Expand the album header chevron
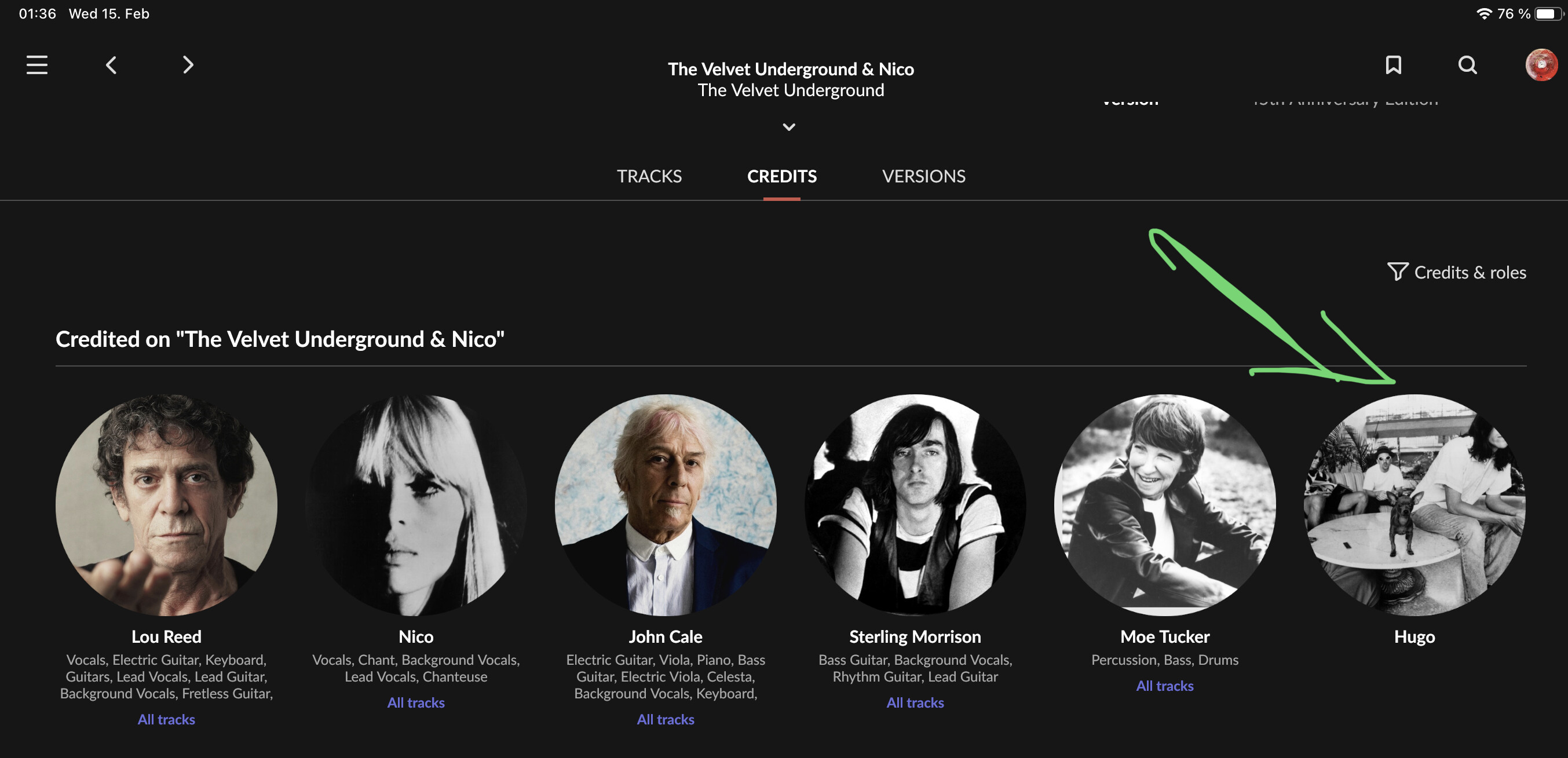Screen dimensions: 1568x758 789,127
